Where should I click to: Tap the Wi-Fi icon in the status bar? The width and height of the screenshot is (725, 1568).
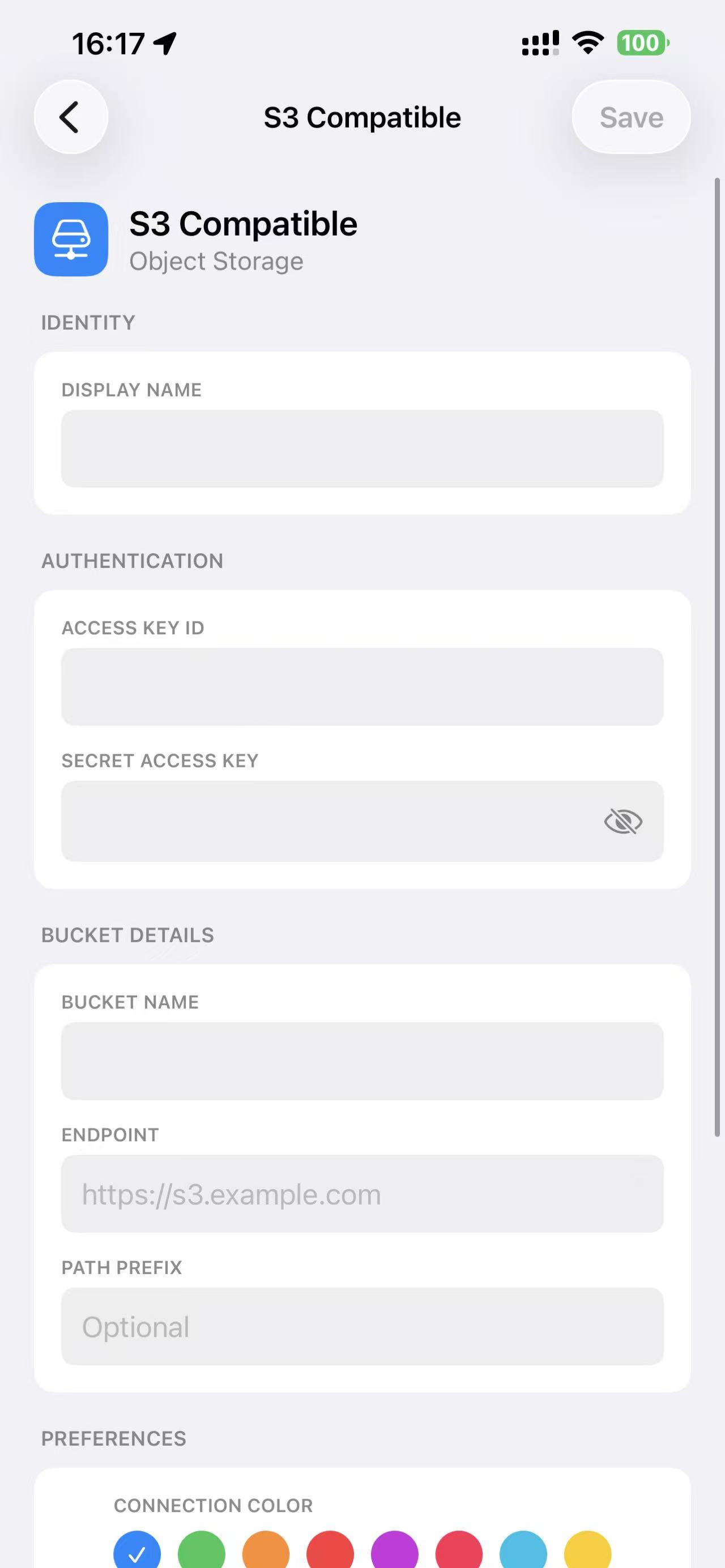(587, 42)
